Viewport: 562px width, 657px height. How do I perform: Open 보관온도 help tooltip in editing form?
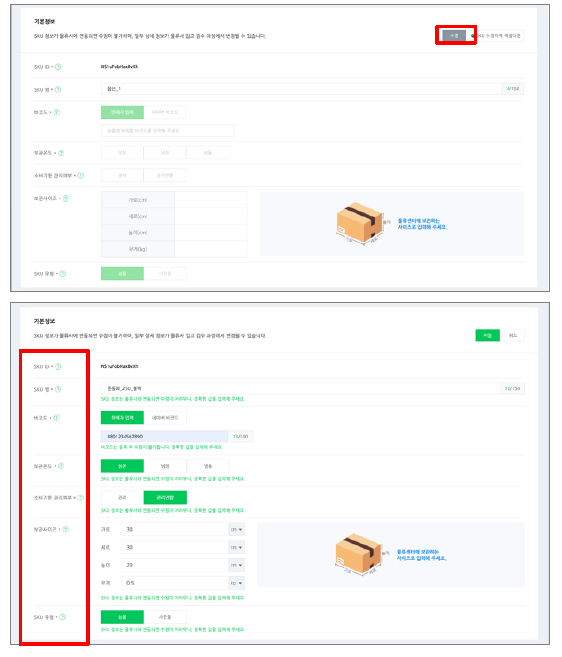point(61,466)
